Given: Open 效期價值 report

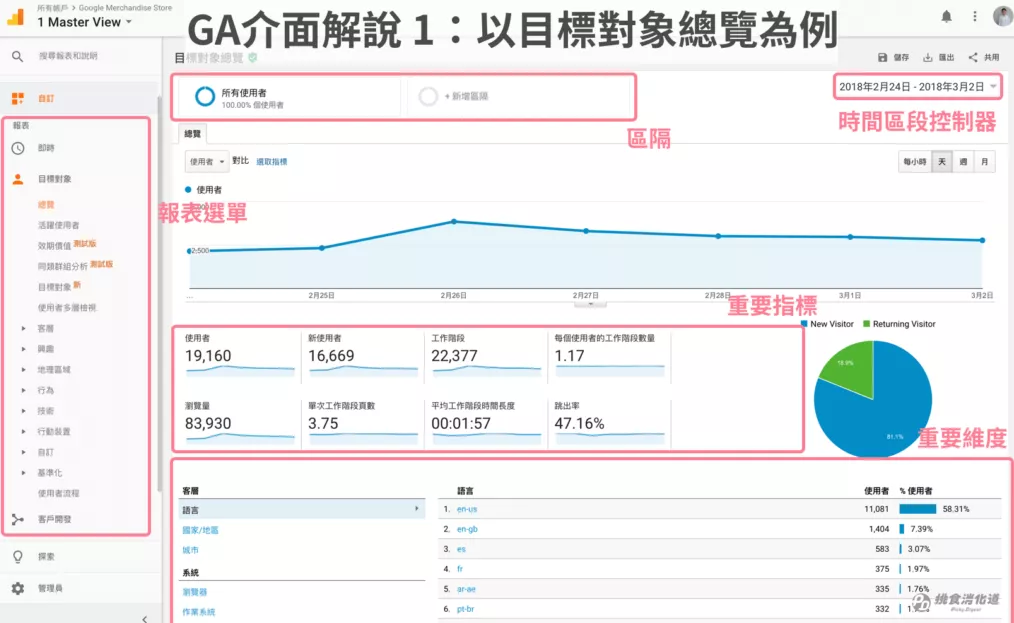Looking at the screenshot, I should [54, 246].
